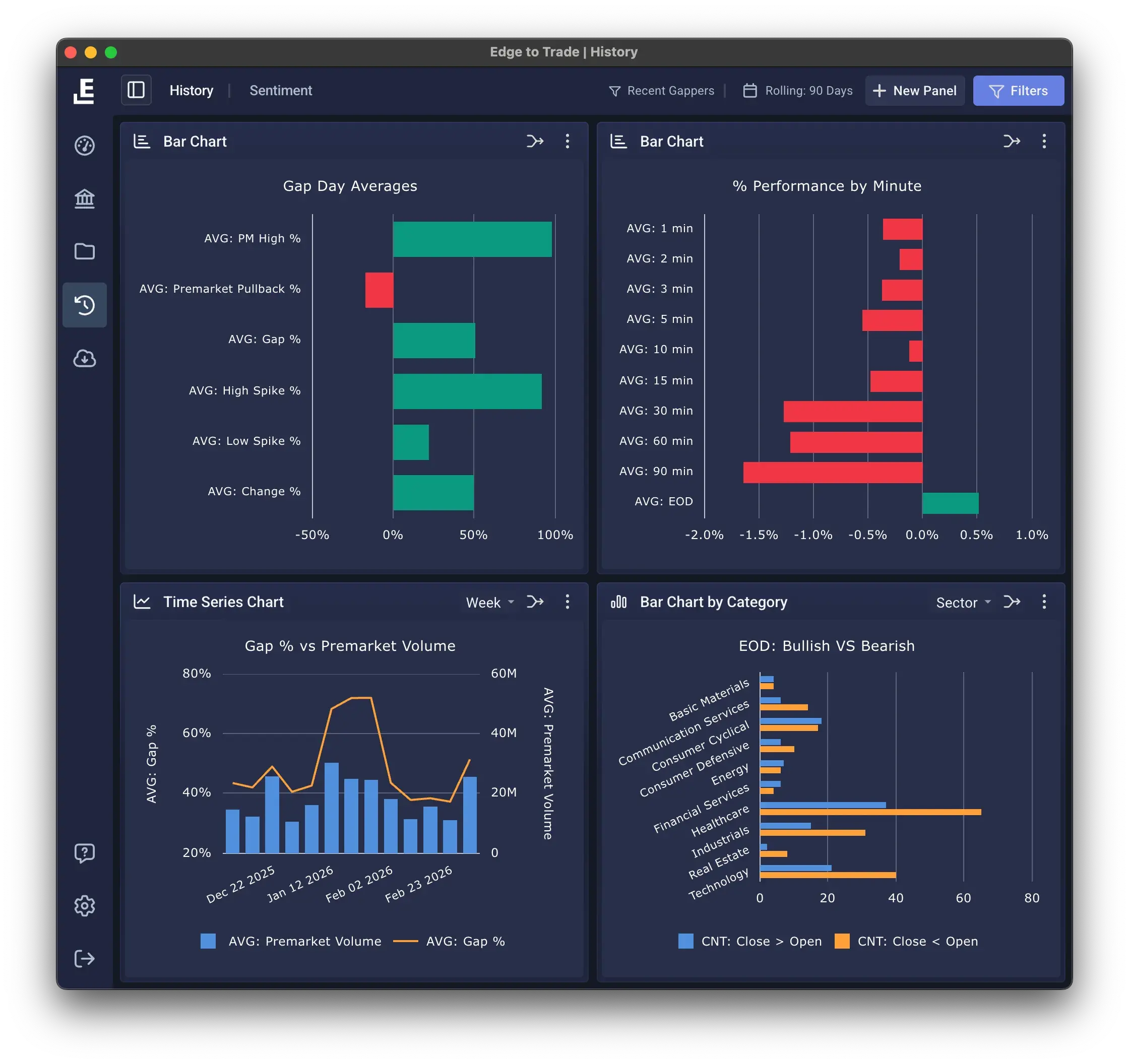Open the folder icon in the left sidebar
This screenshot has width=1129, height=1064.
84,251
